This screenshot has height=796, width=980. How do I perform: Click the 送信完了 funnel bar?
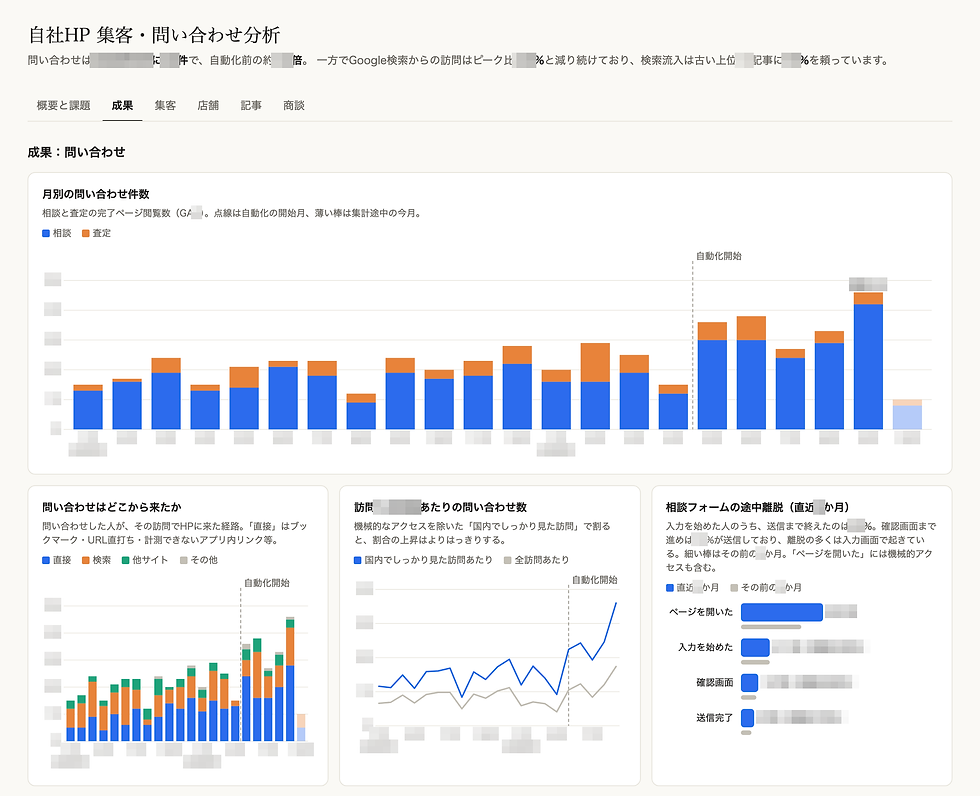[x=748, y=718]
